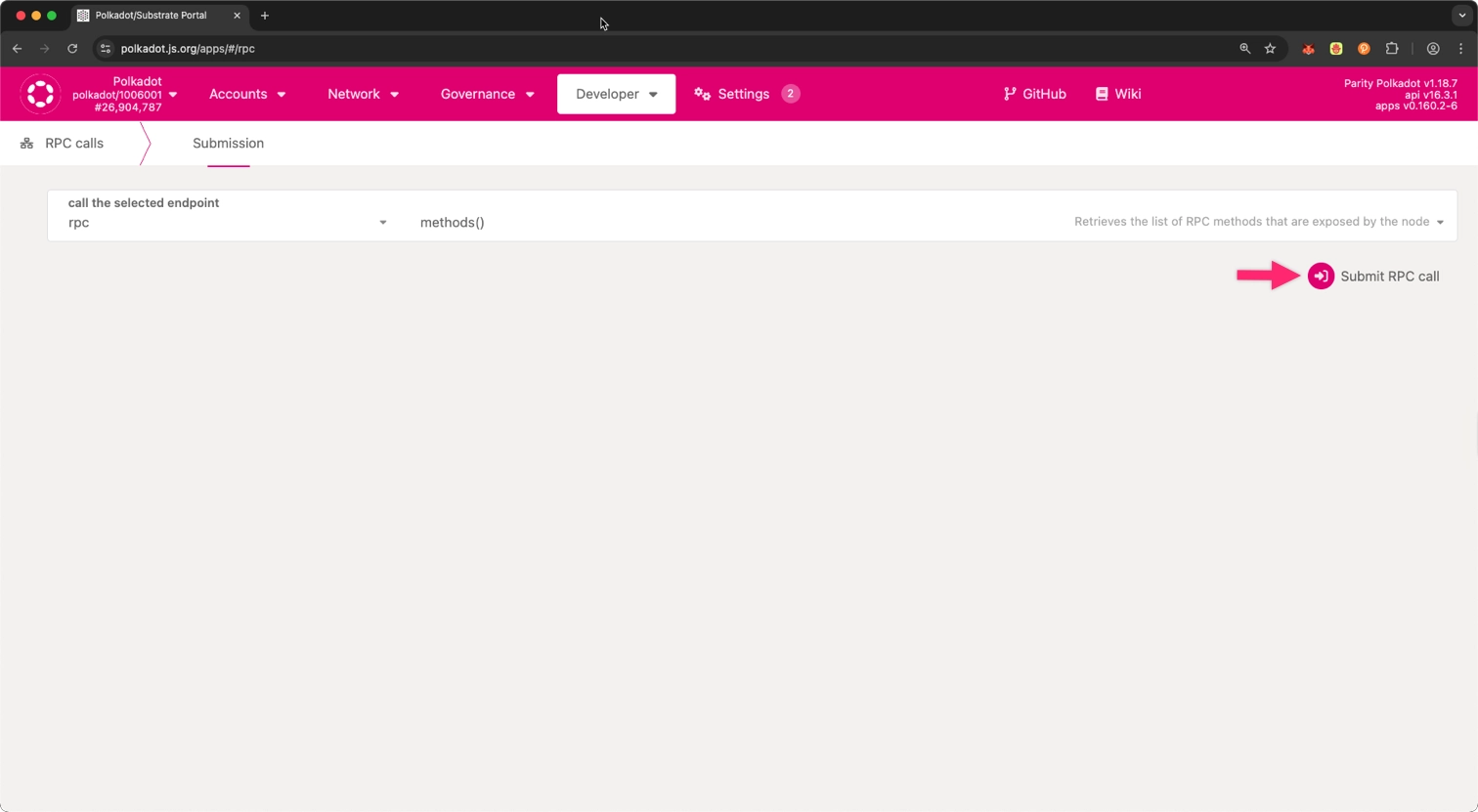Click the red browser extension icon
This screenshot has width=1478, height=812.
(1308, 49)
